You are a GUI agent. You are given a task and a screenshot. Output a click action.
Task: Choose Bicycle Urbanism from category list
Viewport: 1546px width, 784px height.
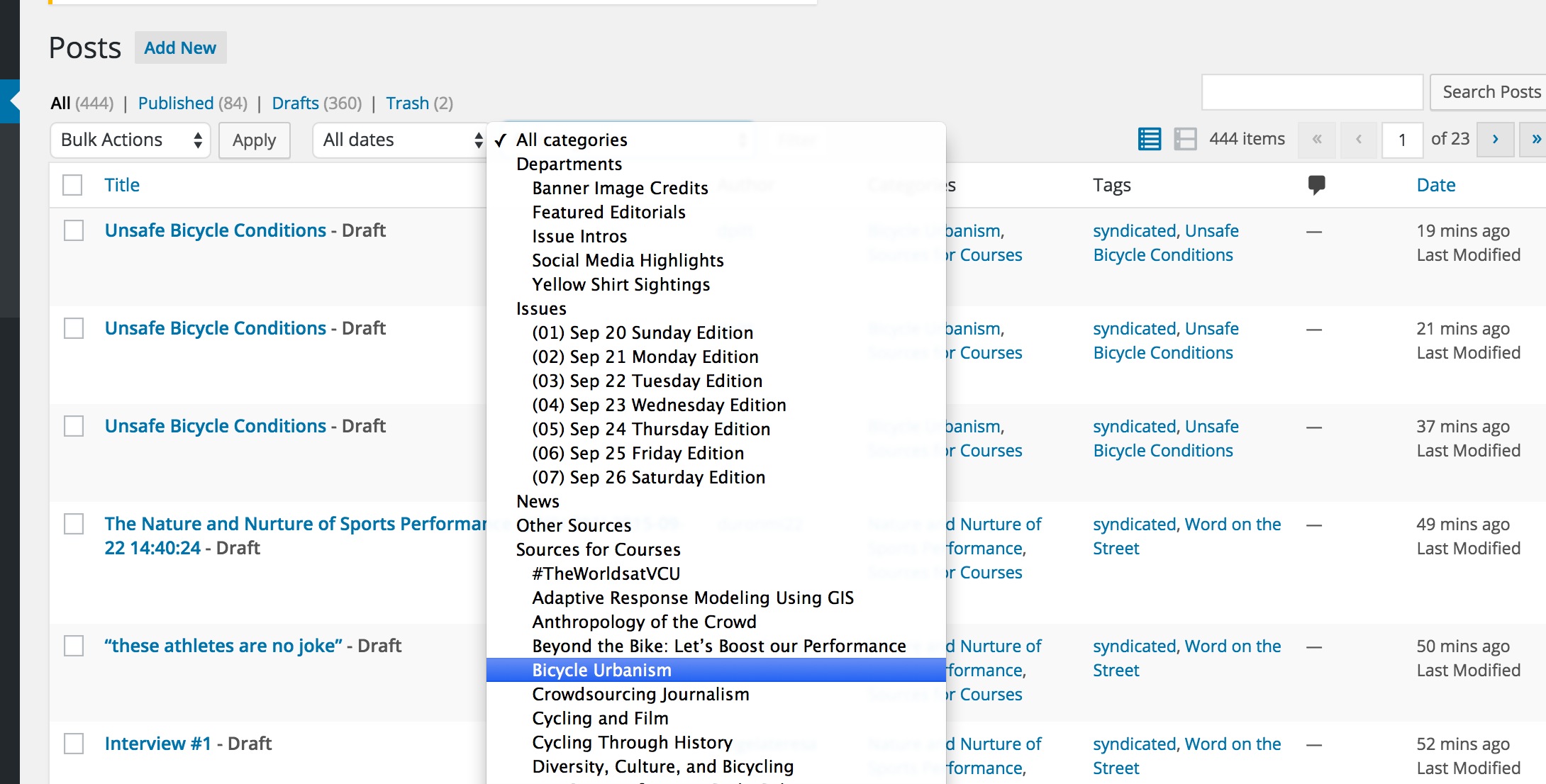coord(601,670)
